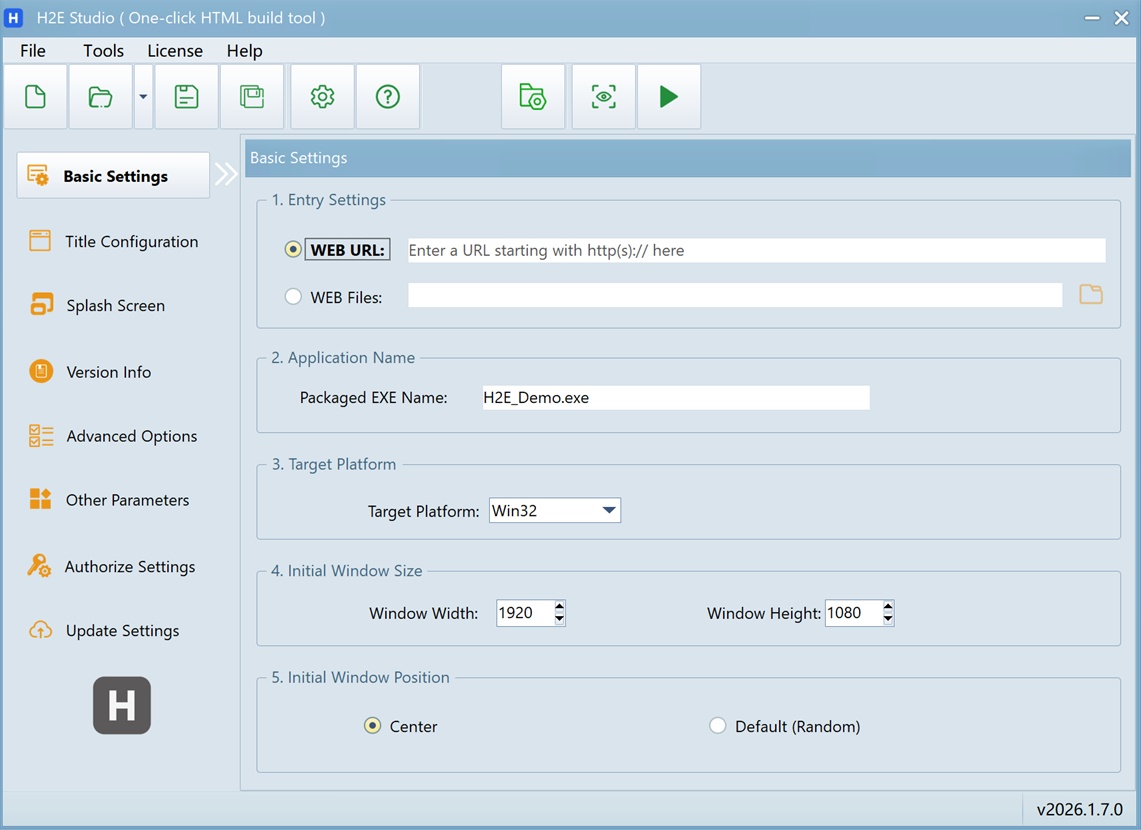Click the save document toolbar icon
The width and height of the screenshot is (1141, 830).
186,96
